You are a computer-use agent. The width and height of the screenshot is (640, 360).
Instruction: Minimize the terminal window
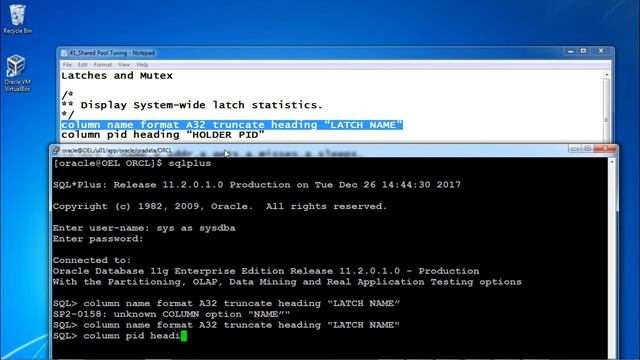click(x=575, y=149)
